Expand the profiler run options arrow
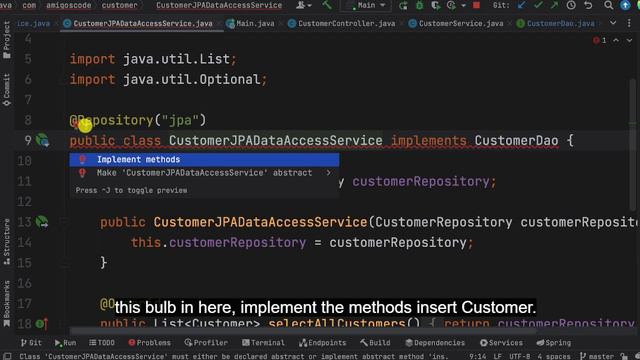This screenshot has width=640, height=360. coord(463,6)
